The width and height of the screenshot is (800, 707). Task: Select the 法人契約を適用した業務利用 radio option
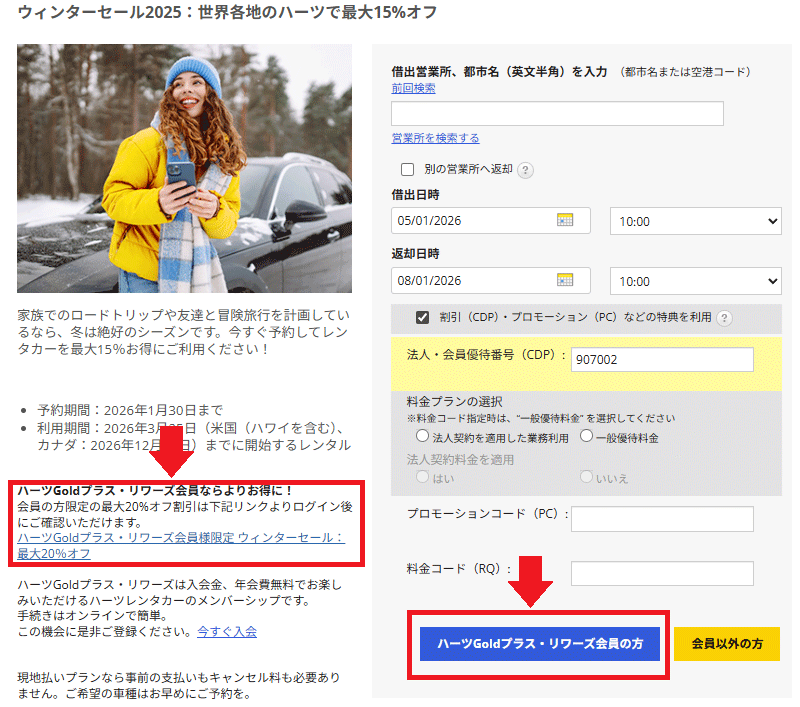click(422, 437)
